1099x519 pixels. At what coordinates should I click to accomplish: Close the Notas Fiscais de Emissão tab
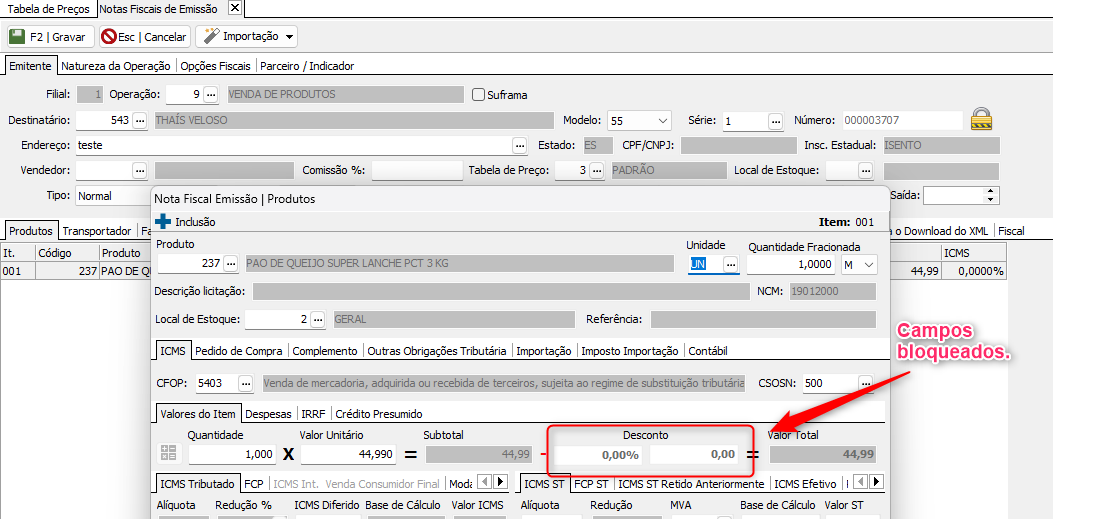235,8
